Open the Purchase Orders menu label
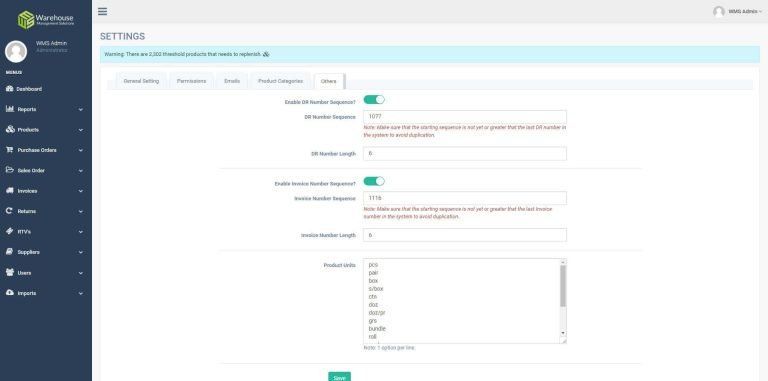The width and height of the screenshot is (768, 381). tap(37, 150)
